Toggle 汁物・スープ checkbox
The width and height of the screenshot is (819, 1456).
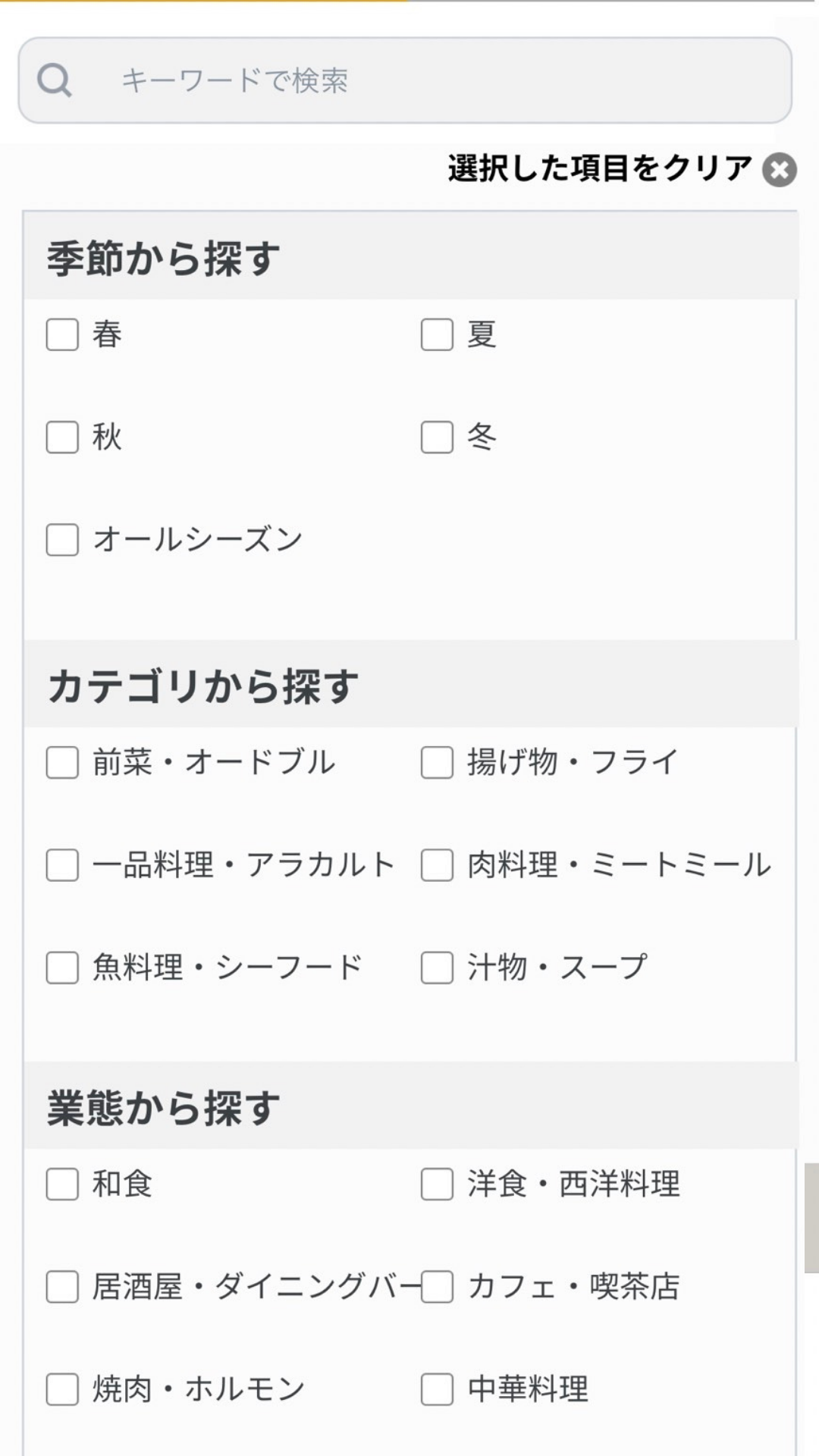click(437, 968)
